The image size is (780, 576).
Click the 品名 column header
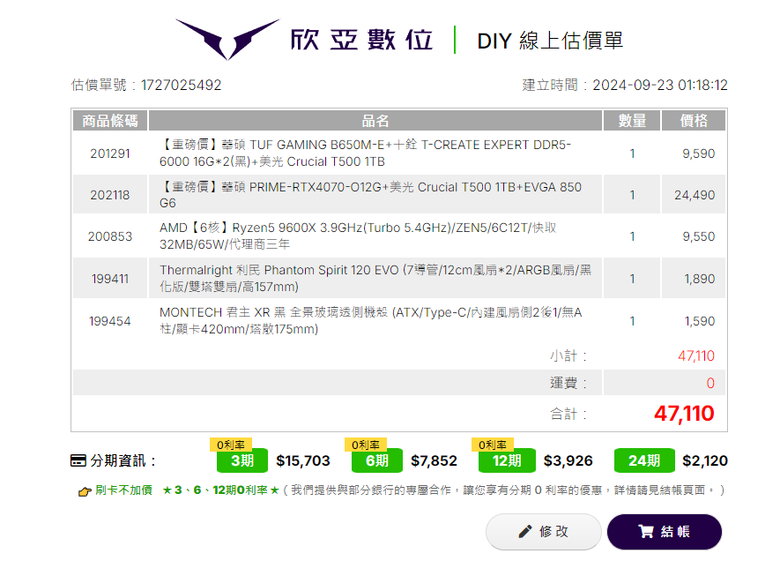(376, 120)
